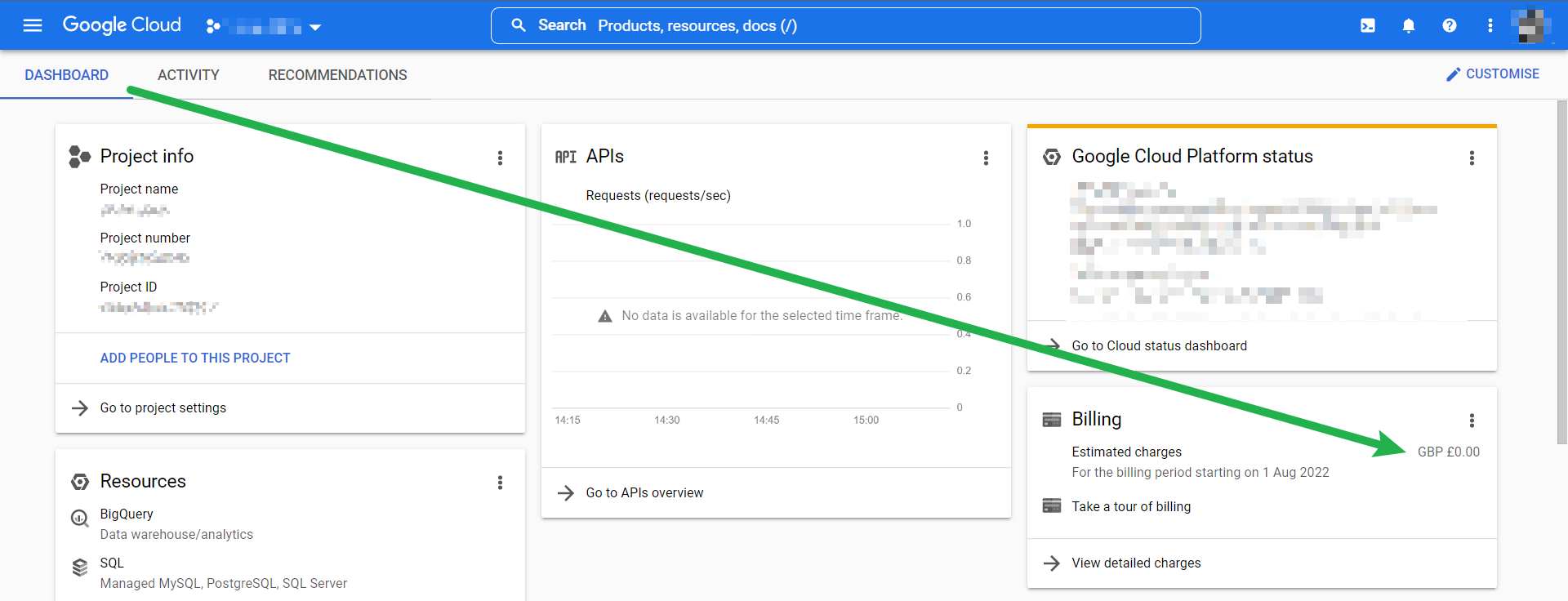Image resolution: width=1568 pixels, height=601 pixels.
Task: Click the user account avatar
Action: click(1530, 26)
